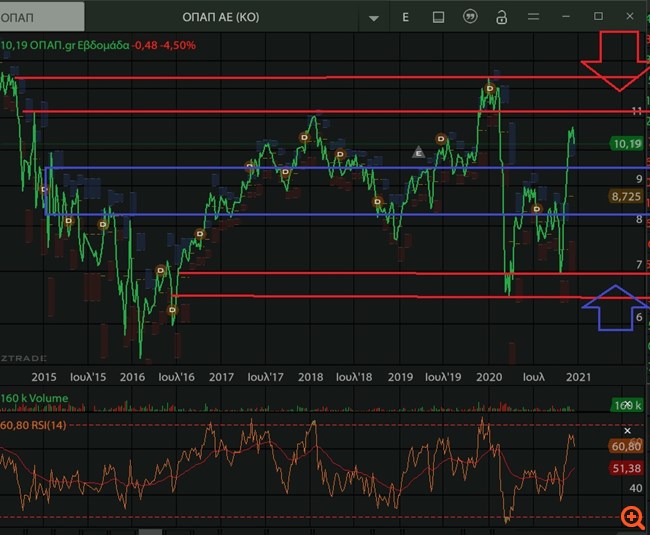Screen dimensions: 650x535
Task: Click the red 51,38 RSI average tag
Action: [x=626, y=468]
